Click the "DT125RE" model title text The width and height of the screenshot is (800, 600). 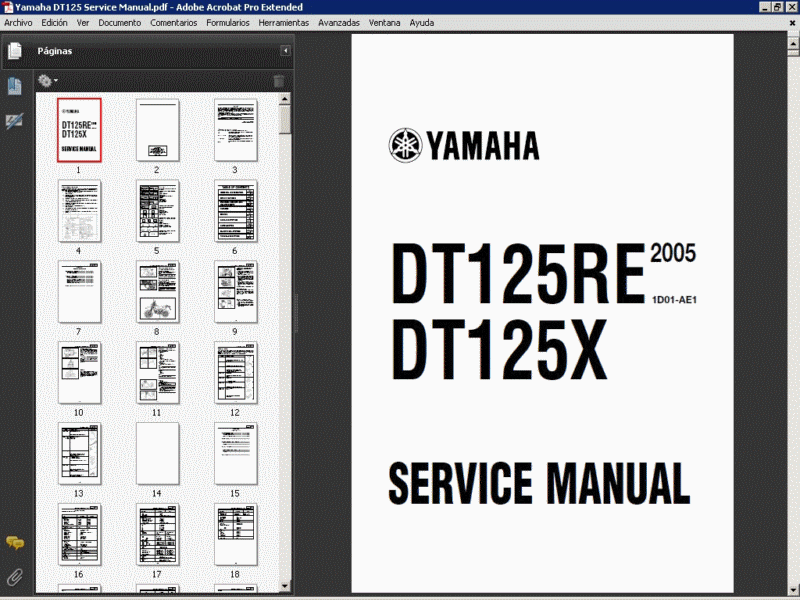518,274
